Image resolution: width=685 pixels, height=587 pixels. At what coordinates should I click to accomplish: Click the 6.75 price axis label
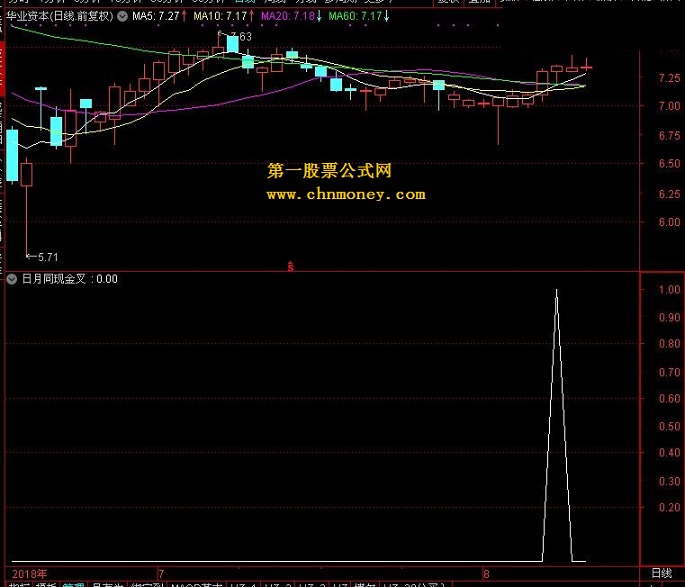pyautogui.click(x=669, y=136)
